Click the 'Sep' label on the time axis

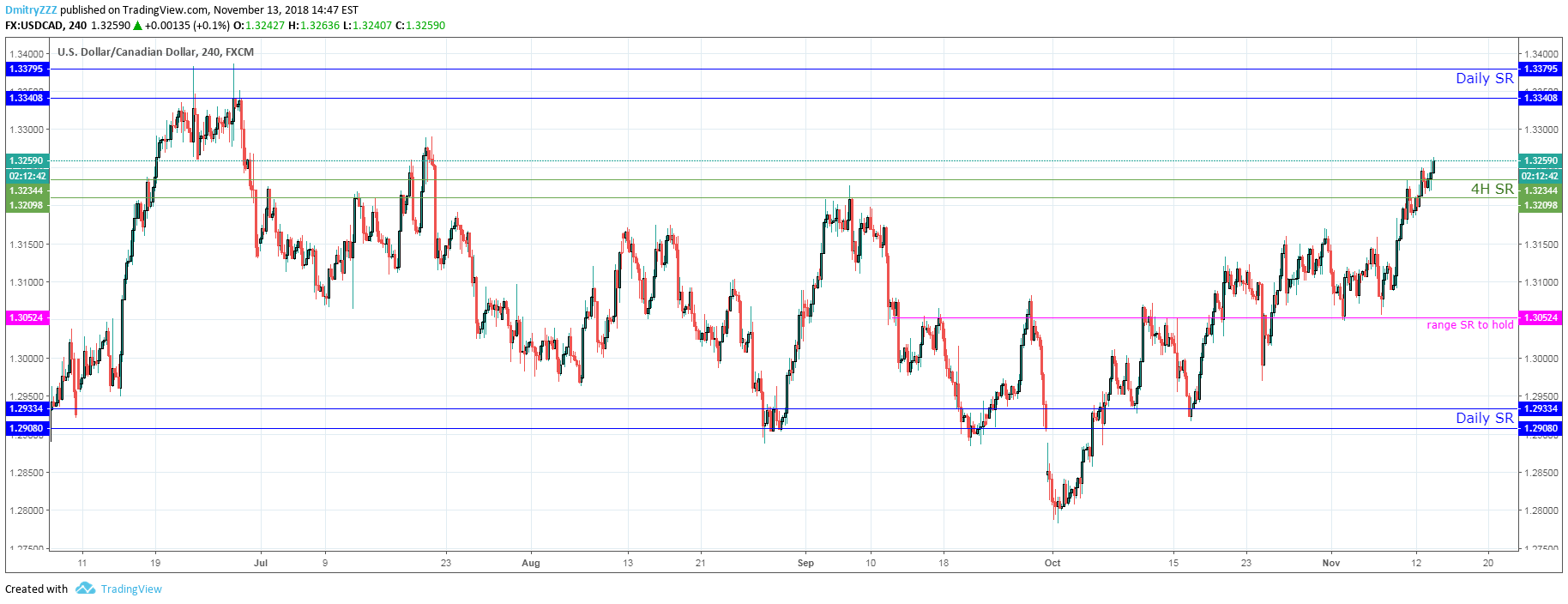tap(805, 563)
